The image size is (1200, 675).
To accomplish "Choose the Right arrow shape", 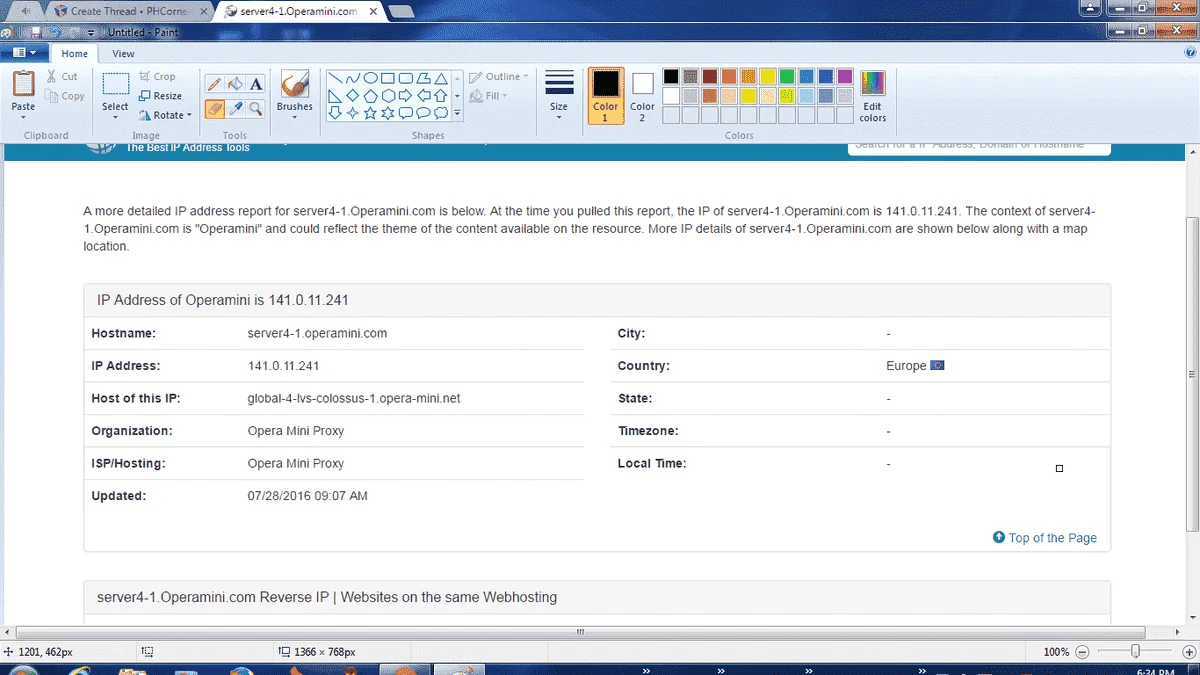I will tap(405, 96).
